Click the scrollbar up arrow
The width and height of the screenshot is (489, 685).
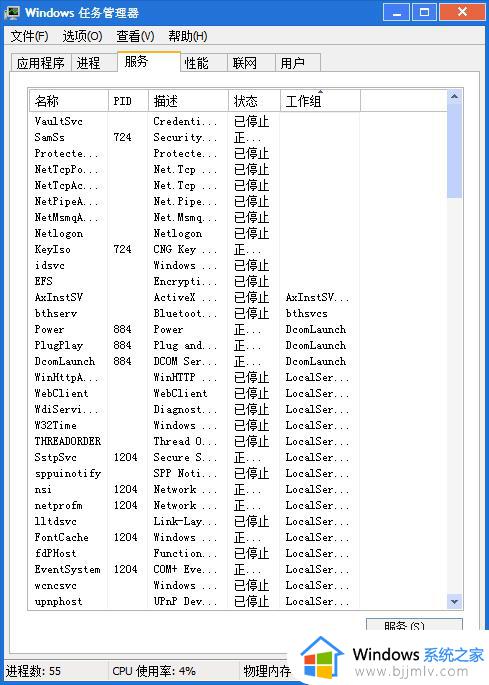(x=454, y=96)
